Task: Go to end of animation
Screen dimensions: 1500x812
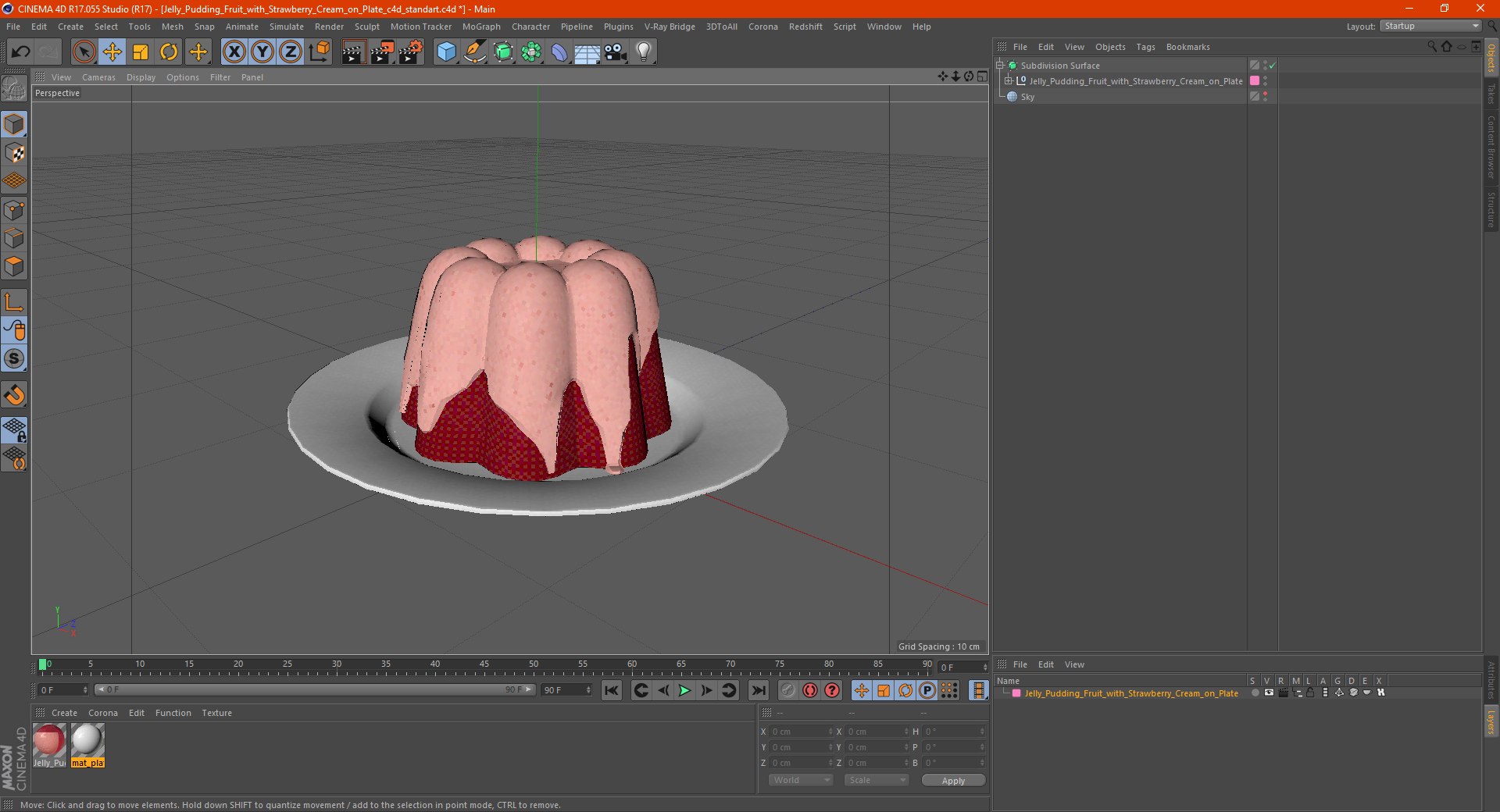Action: pyautogui.click(x=758, y=690)
